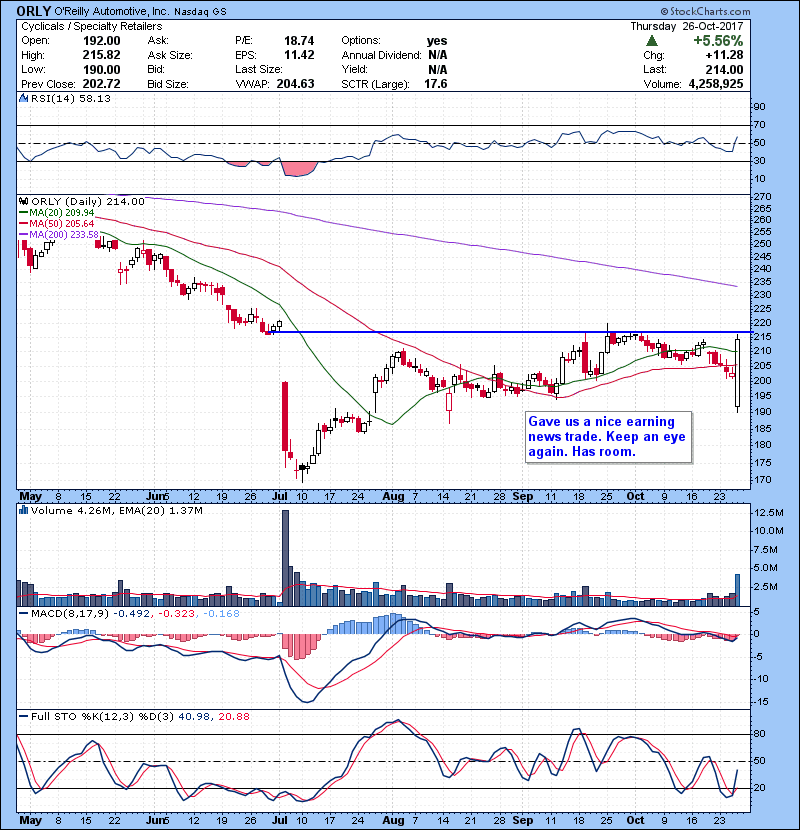Click the Last price value 214.00
The width and height of the screenshot is (800, 830).
click(724, 69)
